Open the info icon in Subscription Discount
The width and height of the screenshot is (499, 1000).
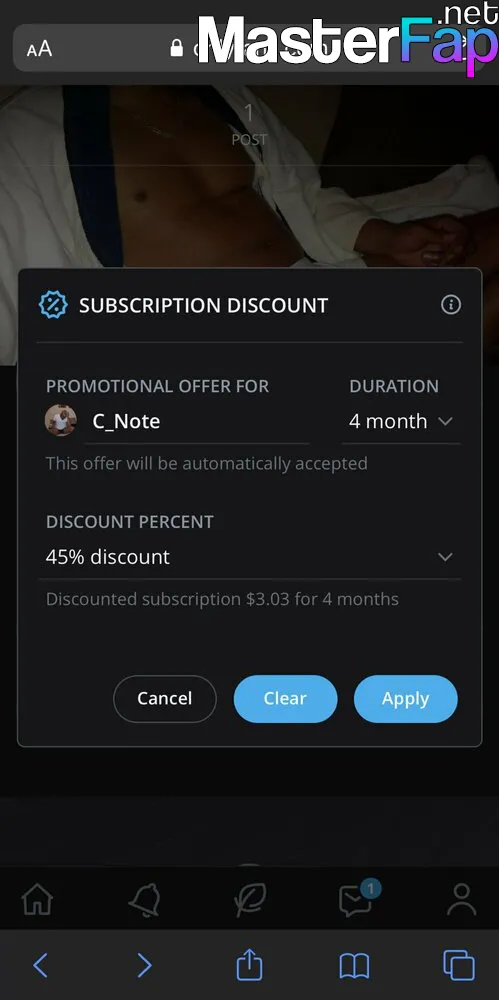(x=451, y=305)
